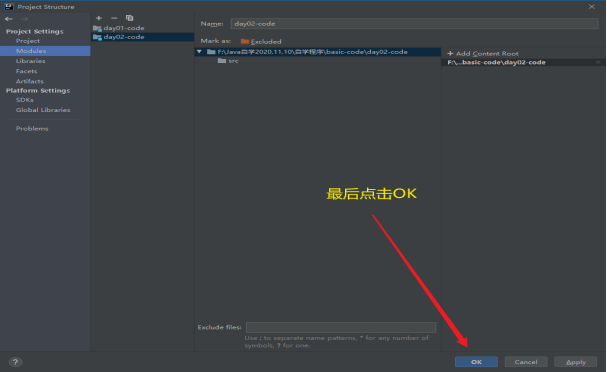This screenshot has height=372, width=607.
Task: Open Modules settings section
Action: [45, 51]
